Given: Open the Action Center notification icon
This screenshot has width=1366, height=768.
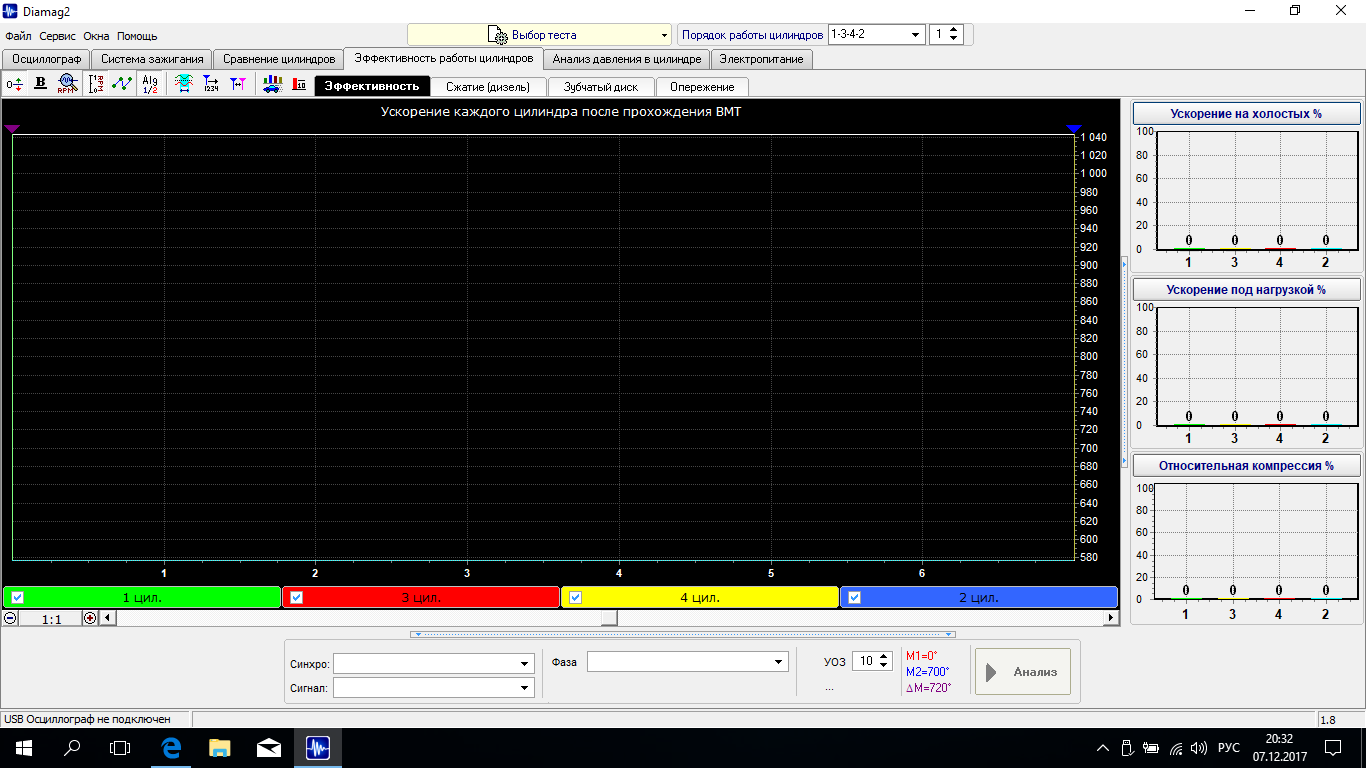Looking at the screenshot, I should 1333,747.
